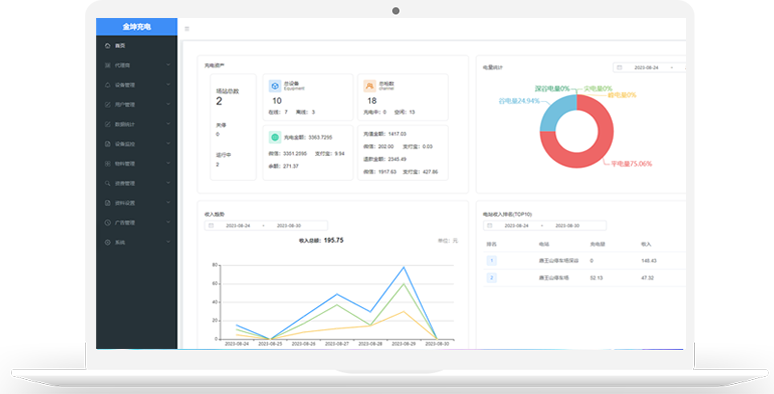Image resolution: width=774 pixels, height=394 pixels.
Task: Expand the 用户管理 menu chevron
Action: [168, 104]
